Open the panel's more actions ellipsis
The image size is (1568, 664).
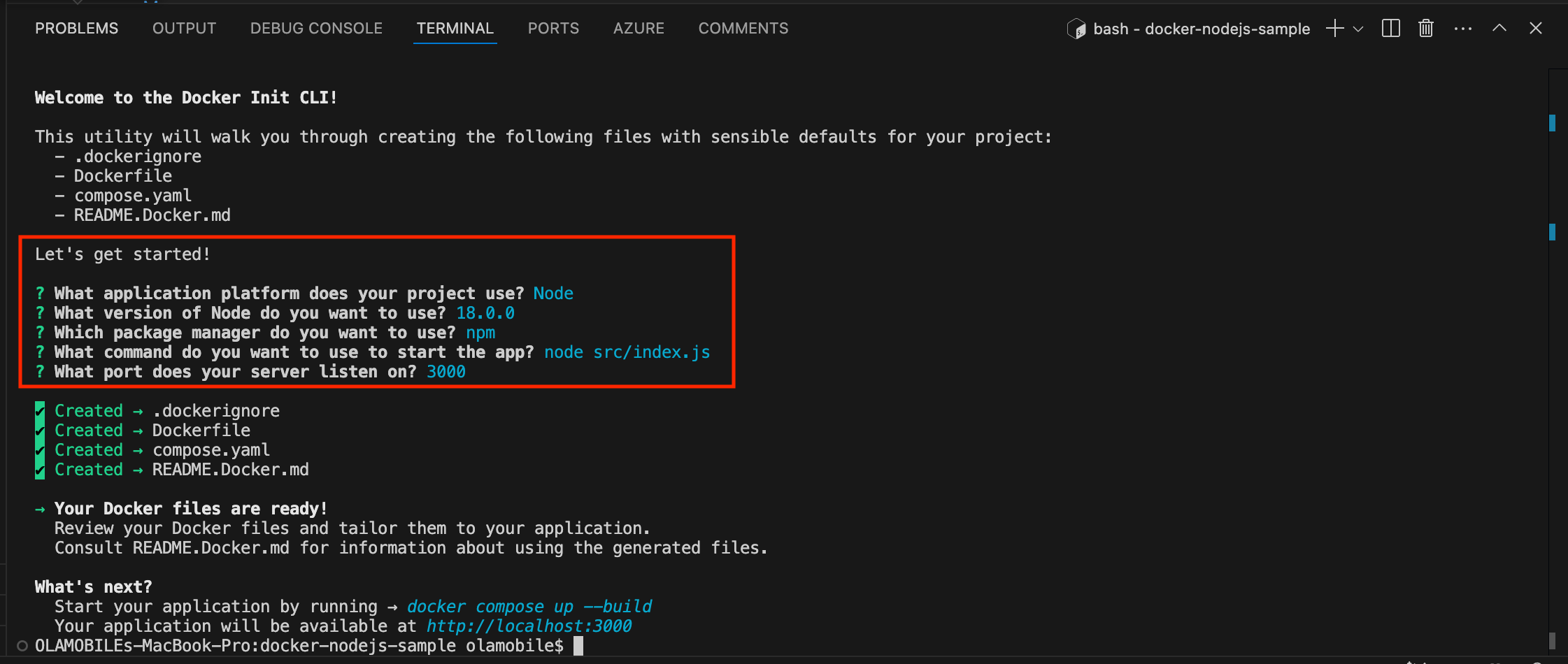pyautogui.click(x=1463, y=29)
